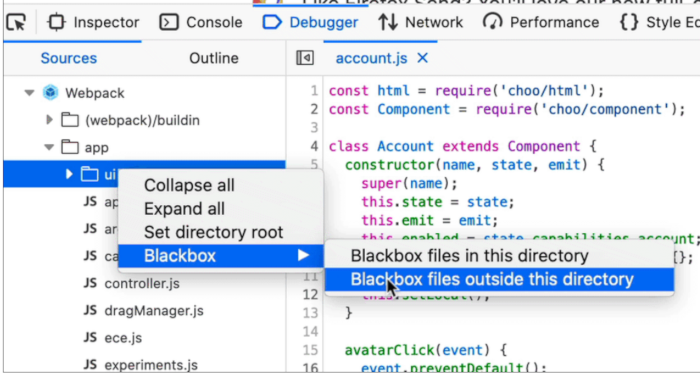This screenshot has height=374, width=700.
Task: Expand the (webpack)/buildin folder
Action: tap(50, 120)
